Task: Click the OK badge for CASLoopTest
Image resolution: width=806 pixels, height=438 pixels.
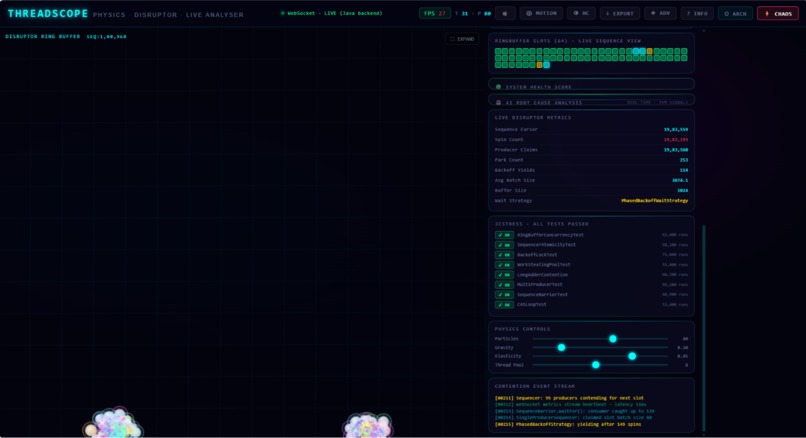Action: [x=504, y=305]
